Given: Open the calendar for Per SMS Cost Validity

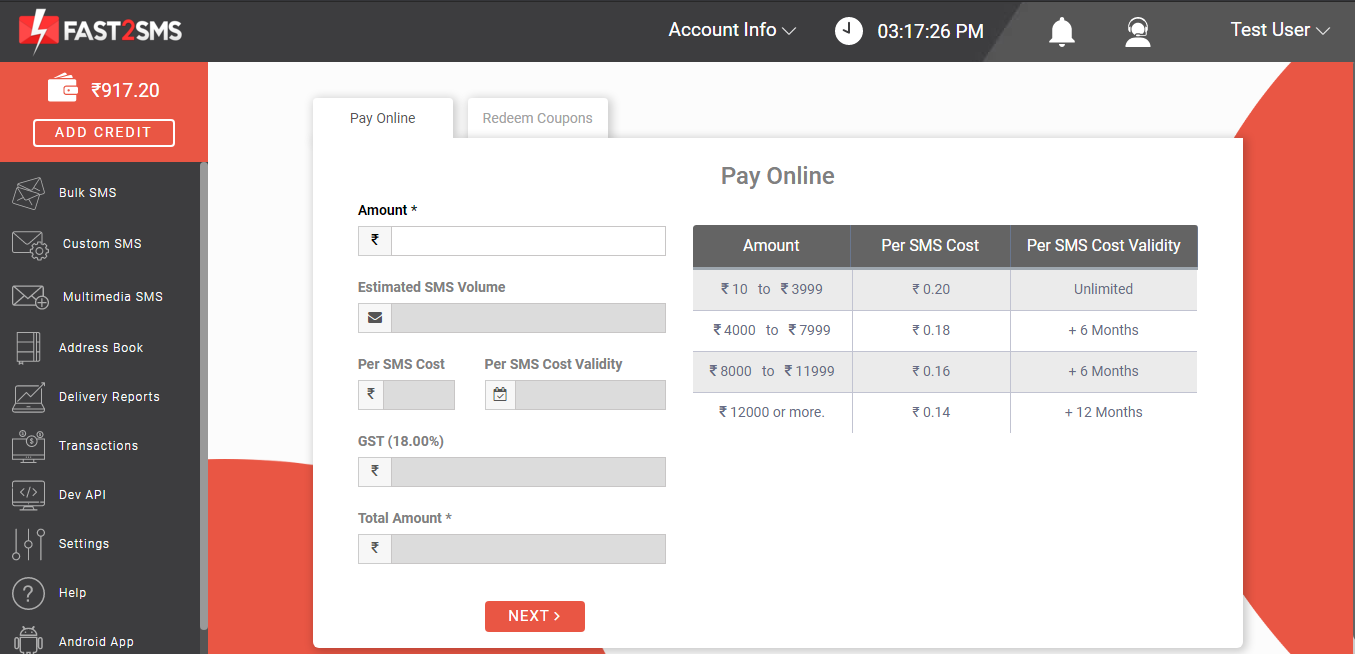Looking at the screenshot, I should pyautogui.click(x=499, y=394).
